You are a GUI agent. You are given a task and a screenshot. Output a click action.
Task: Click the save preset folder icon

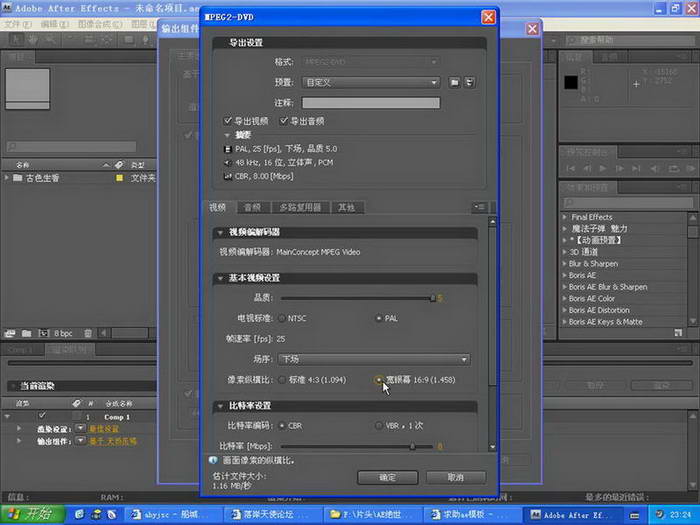pos(454,83)
